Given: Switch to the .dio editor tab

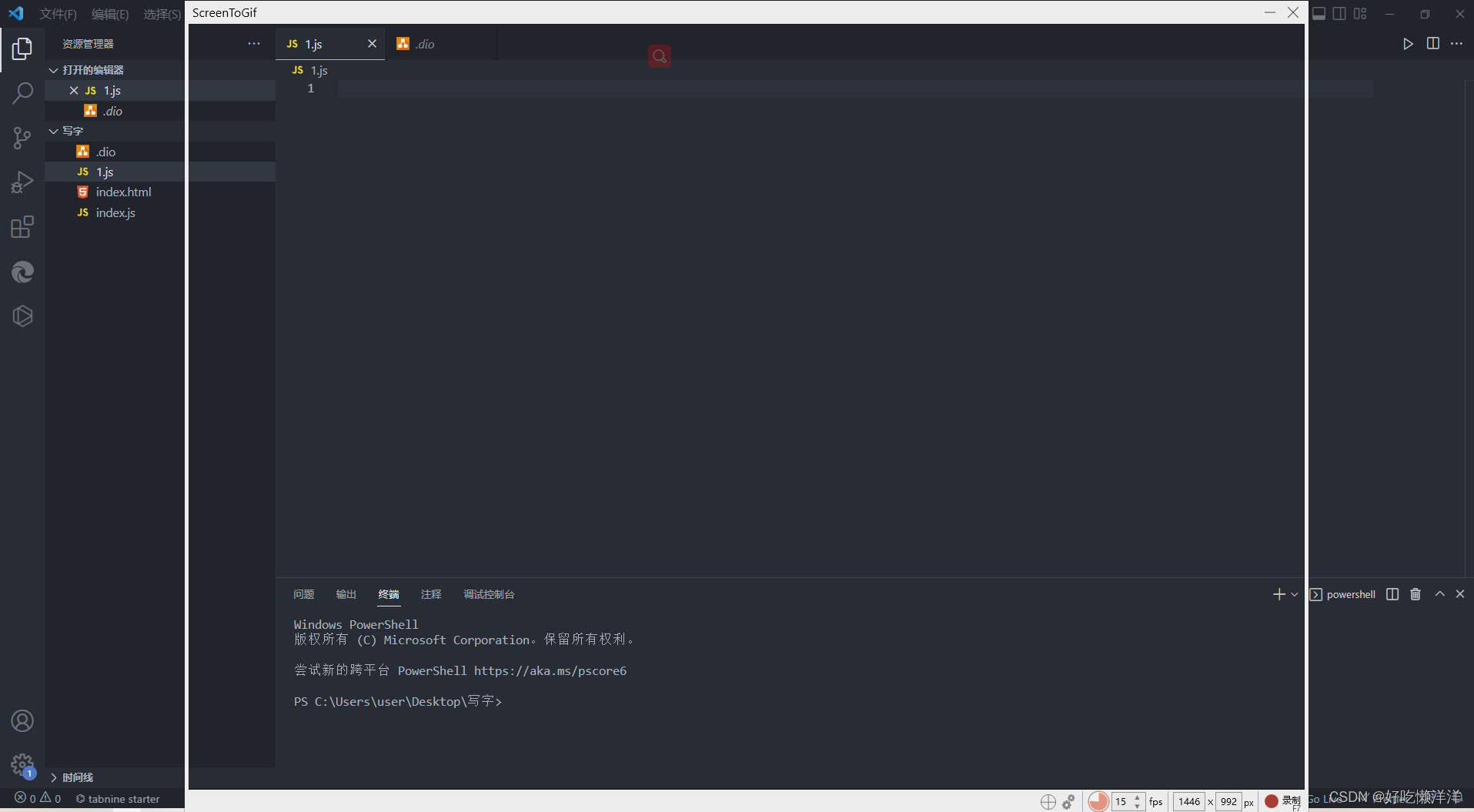Looking at the screenshot, I should [441, 44].
